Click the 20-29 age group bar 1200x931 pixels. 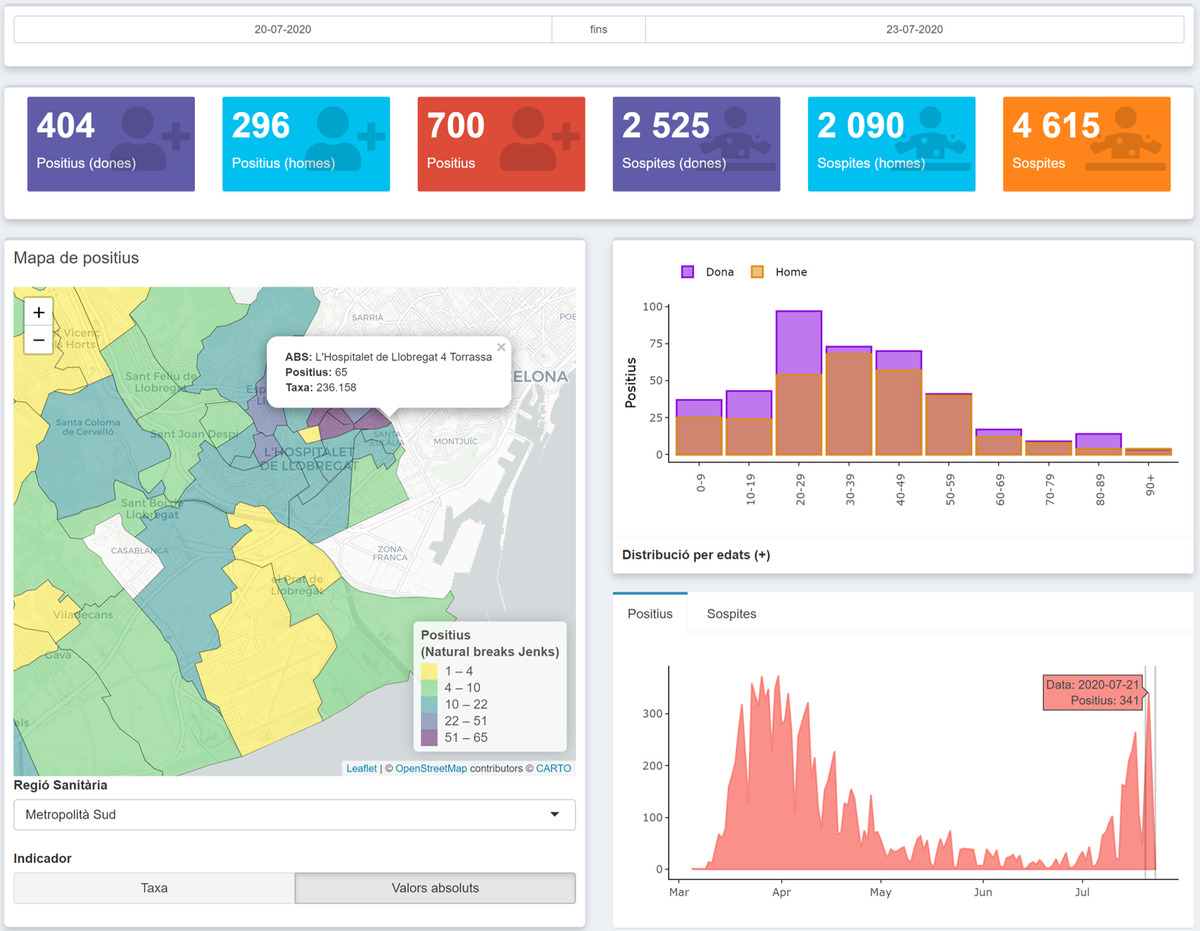point(799,383)
